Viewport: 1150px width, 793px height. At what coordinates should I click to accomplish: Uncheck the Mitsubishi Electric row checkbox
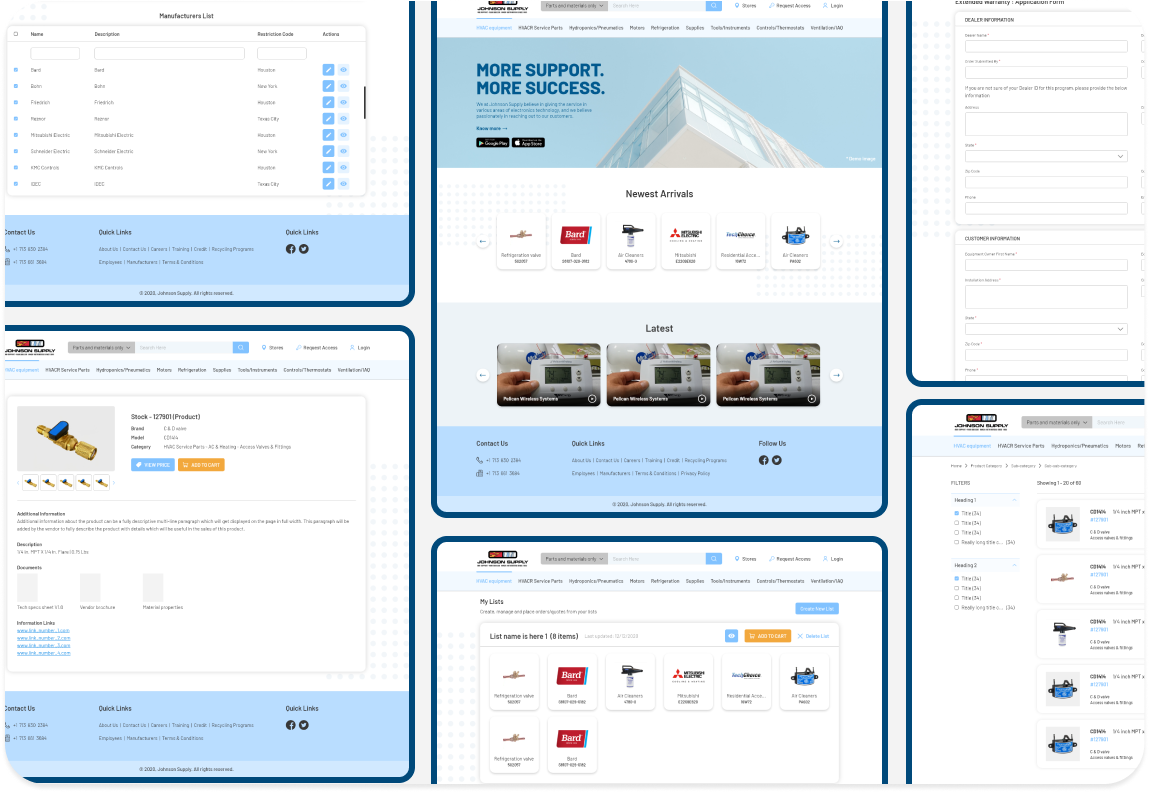pos(16,135)
